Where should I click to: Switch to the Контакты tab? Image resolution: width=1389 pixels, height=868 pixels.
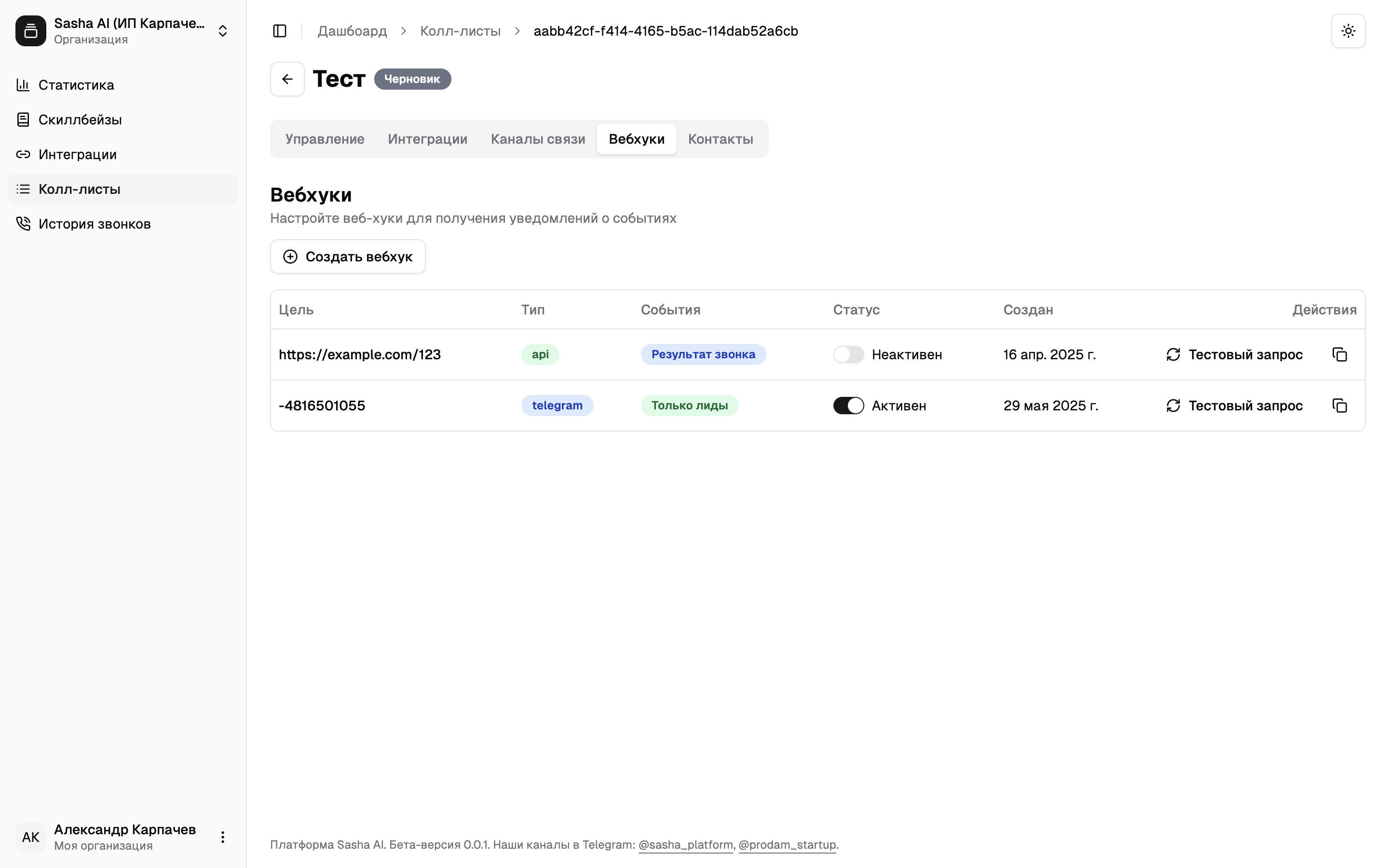click(x=721, y=139)
